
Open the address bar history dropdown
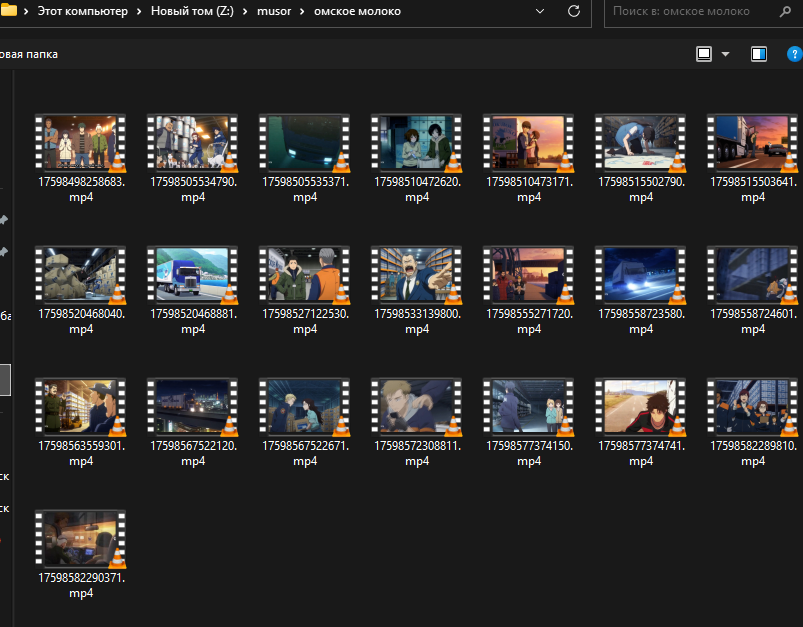coord(540,11)
